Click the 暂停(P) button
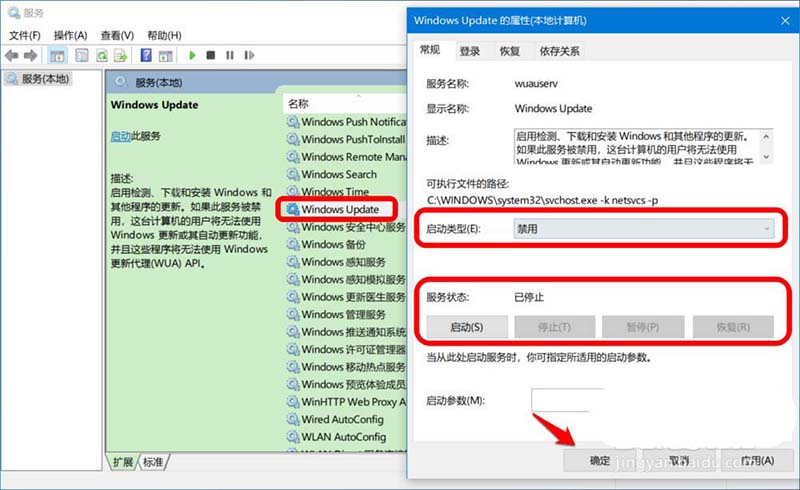This screenshot has width=800, height=490. (643, 327)
